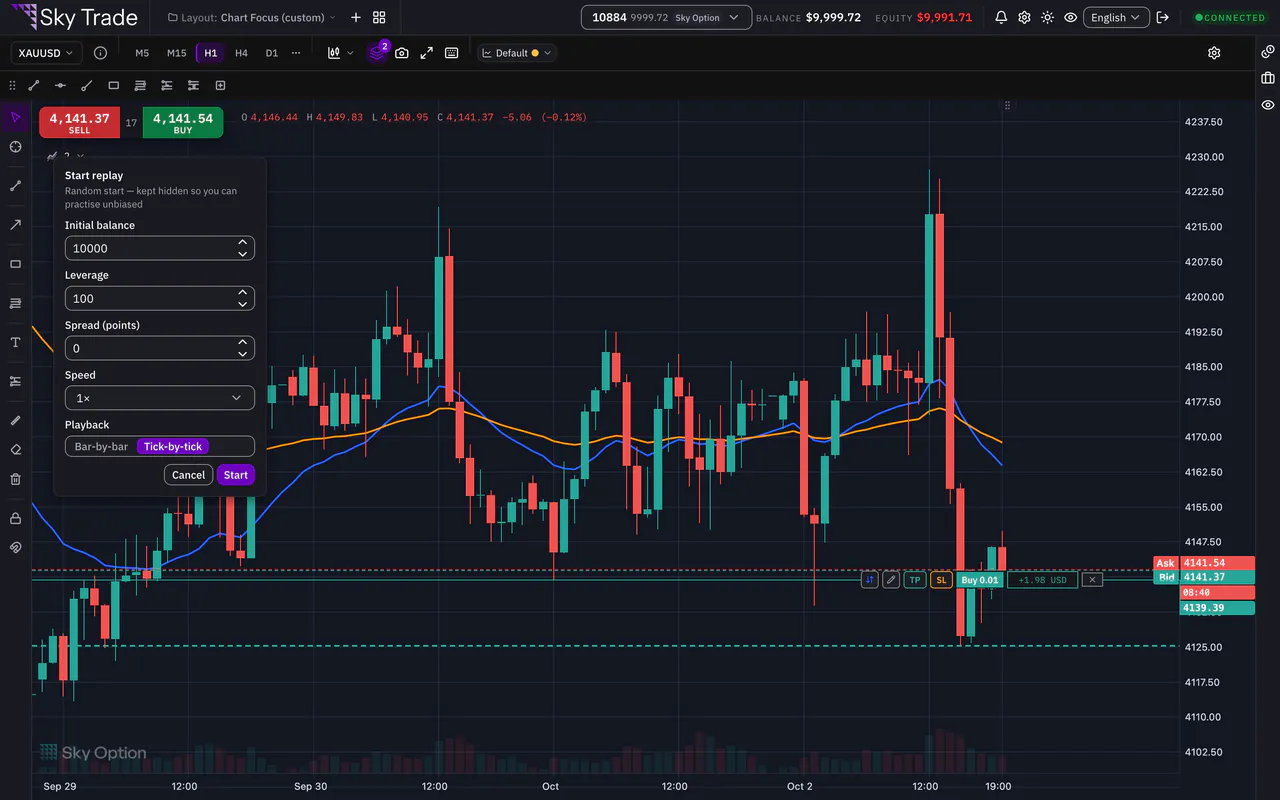Open the Speed 1× dropdown

tap(160, 398)
